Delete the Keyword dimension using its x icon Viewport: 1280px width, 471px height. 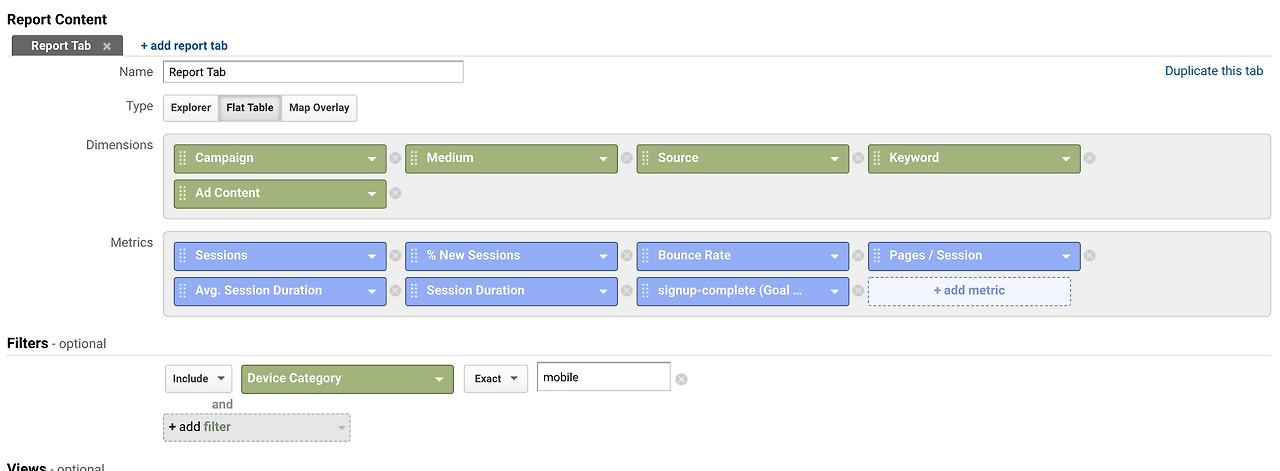point(1090,158)
